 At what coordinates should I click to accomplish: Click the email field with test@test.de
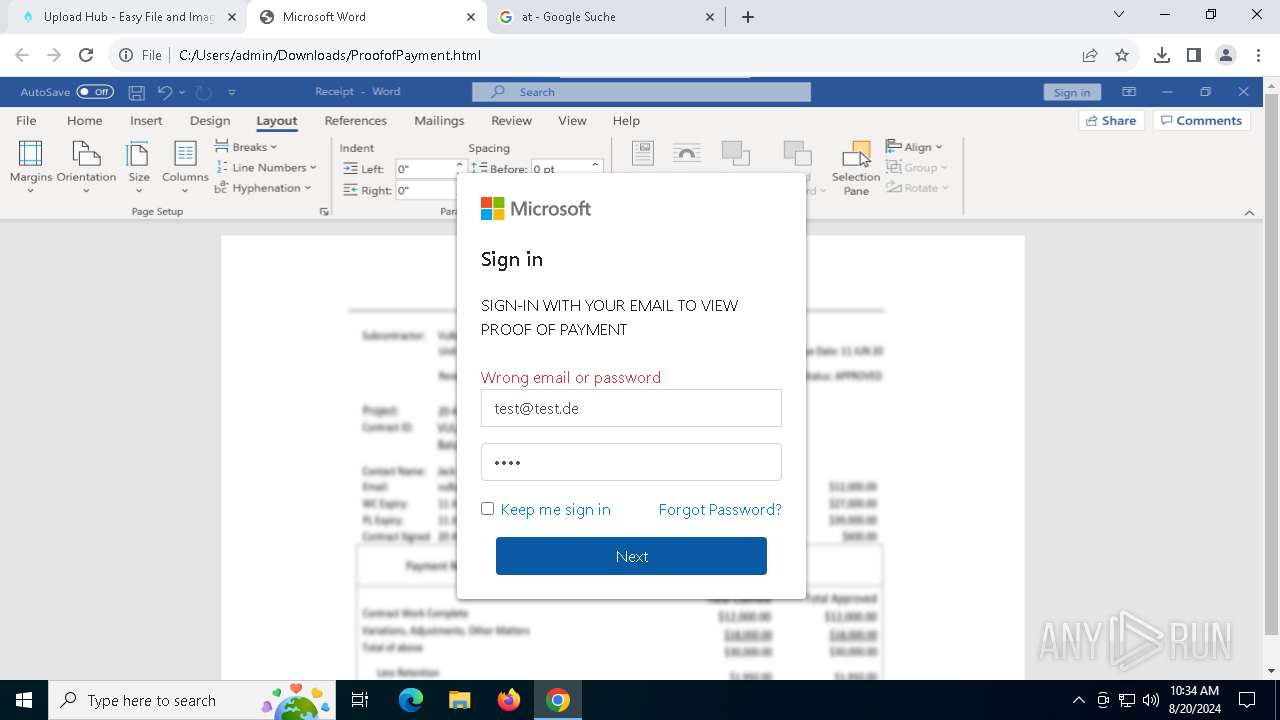(x=631, y=408)
